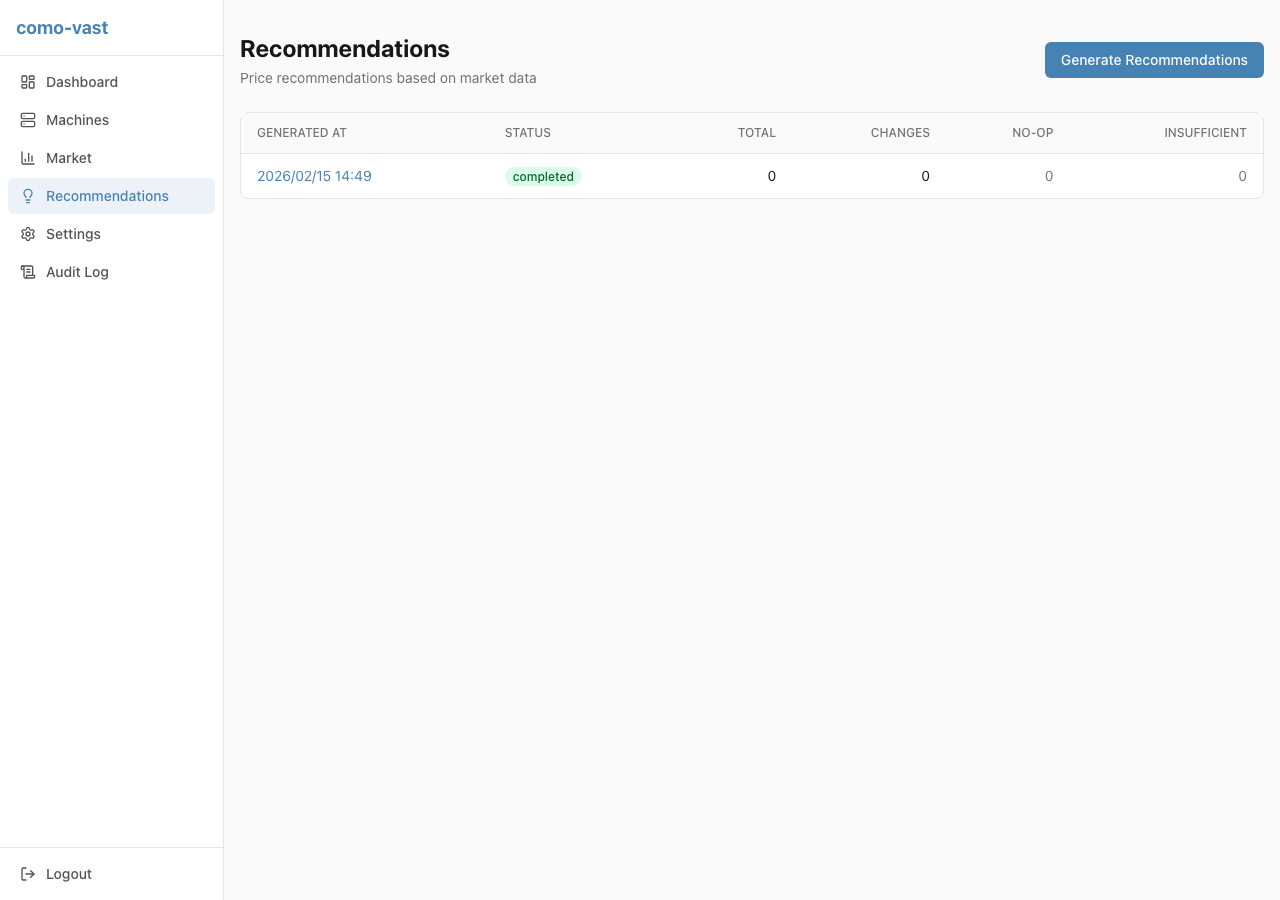Click the NO-OP column header
The height and width of the screenshot is (900, 1280).
(1033, 133)
